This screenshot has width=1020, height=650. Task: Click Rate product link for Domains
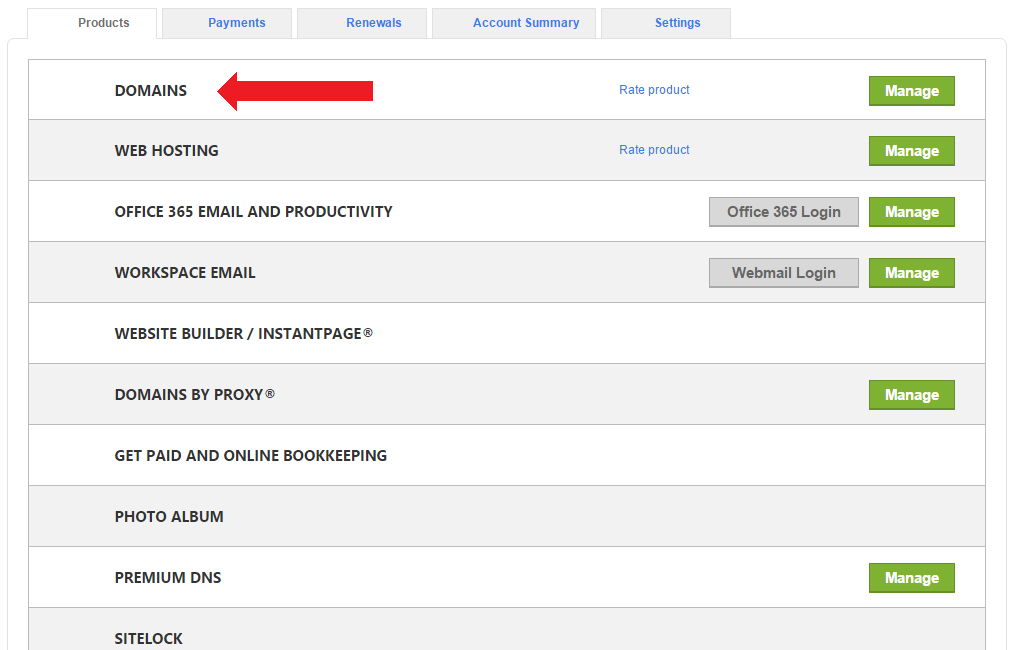point(654,90)
